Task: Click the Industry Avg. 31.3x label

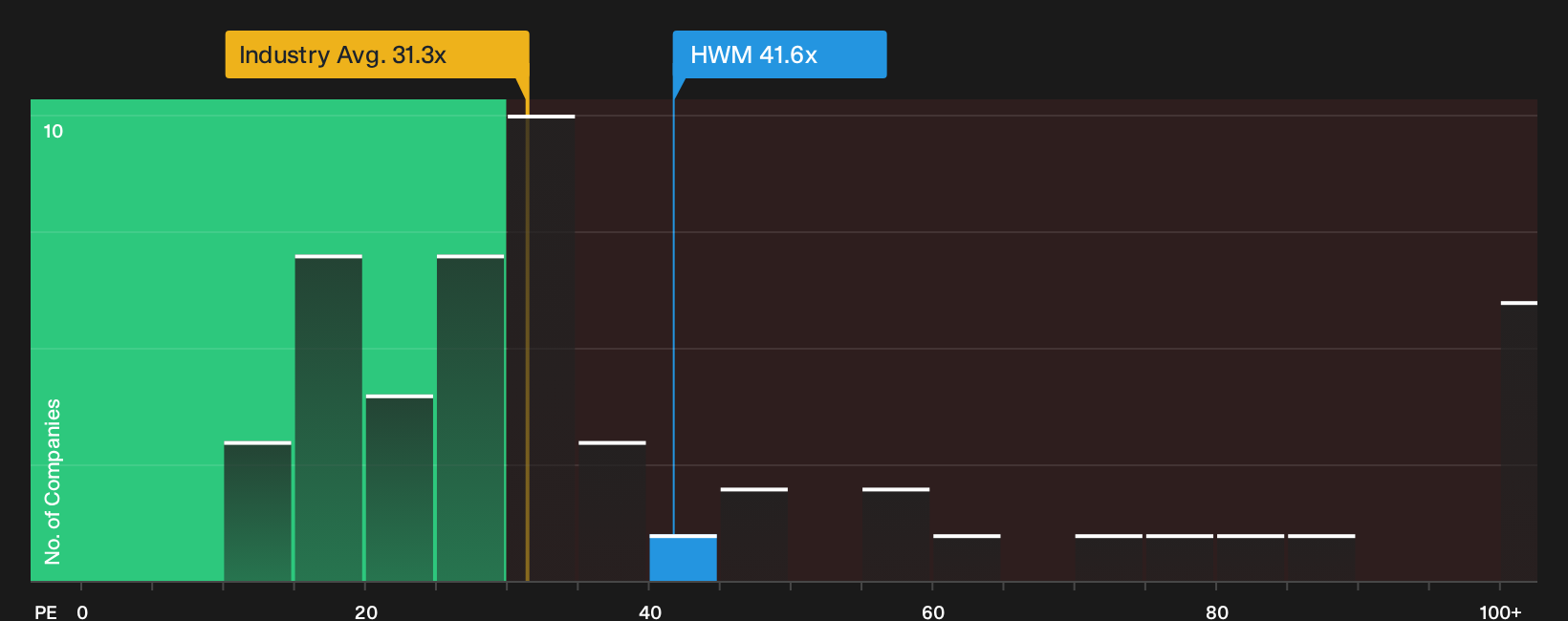Action: click(377, 54)
